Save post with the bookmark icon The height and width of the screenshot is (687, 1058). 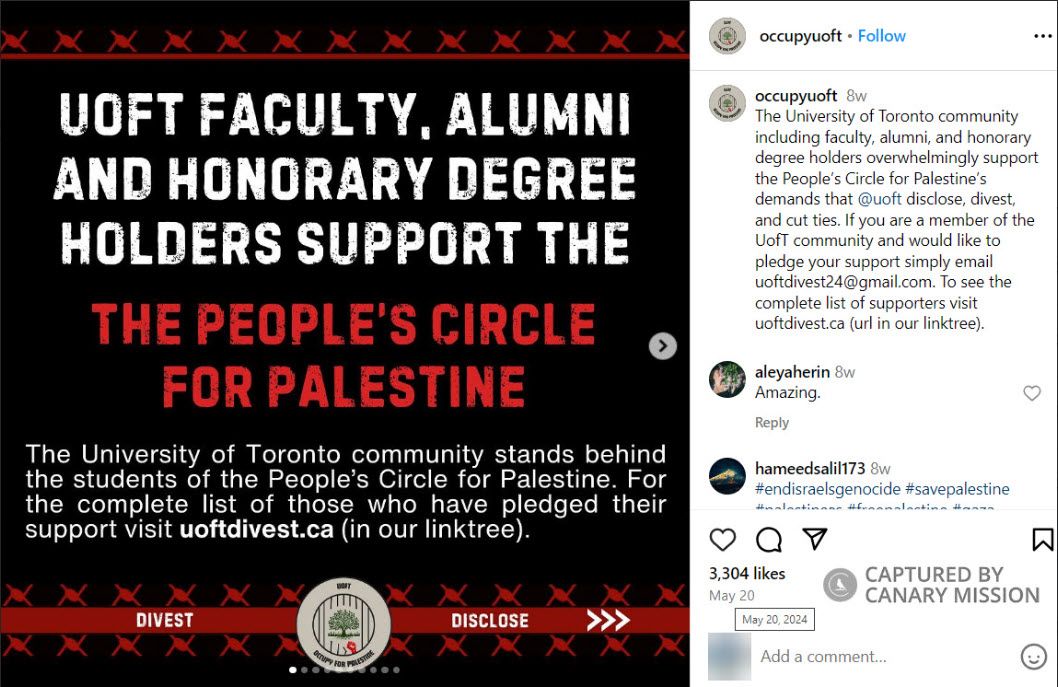(x=1042, y=540)
